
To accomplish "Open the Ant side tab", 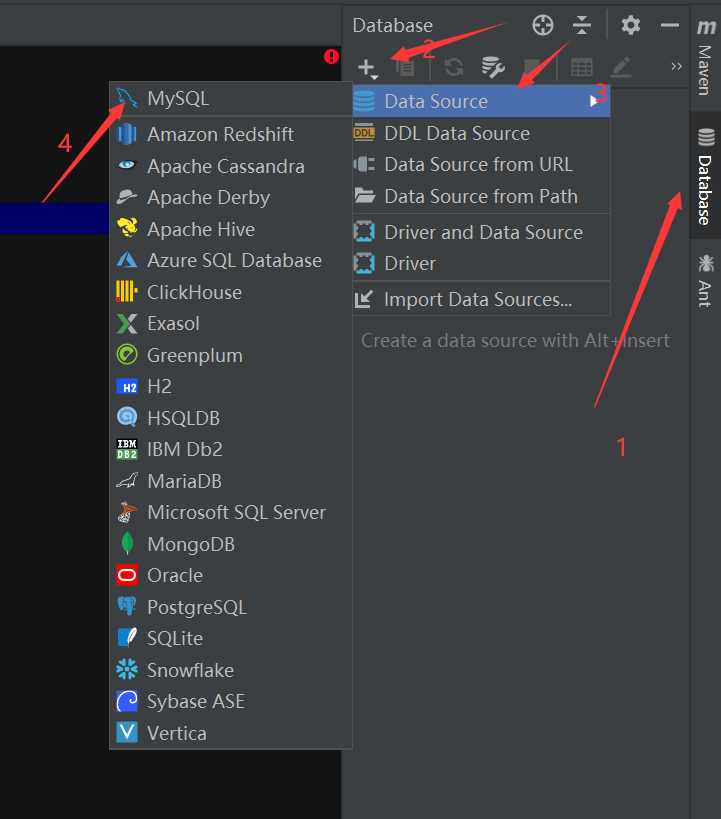I will 705,280.
